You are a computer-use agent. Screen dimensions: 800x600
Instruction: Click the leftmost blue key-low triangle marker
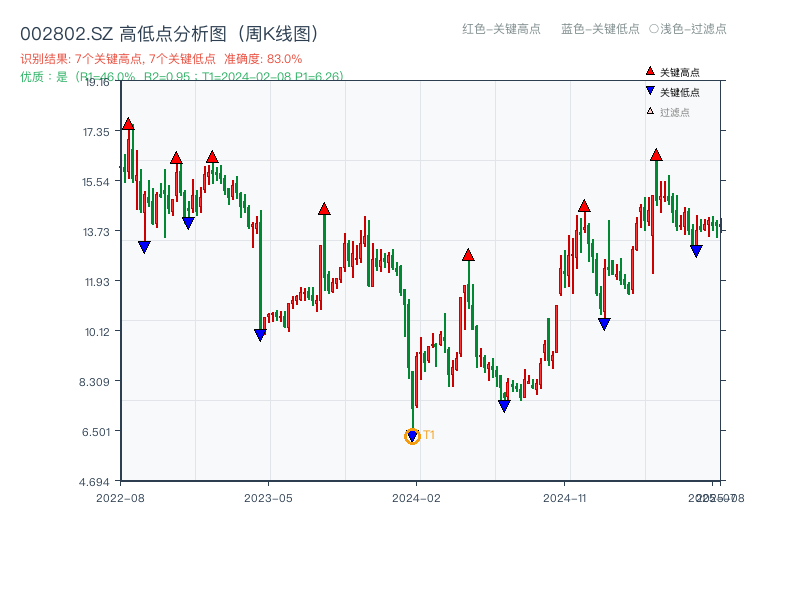144,247
